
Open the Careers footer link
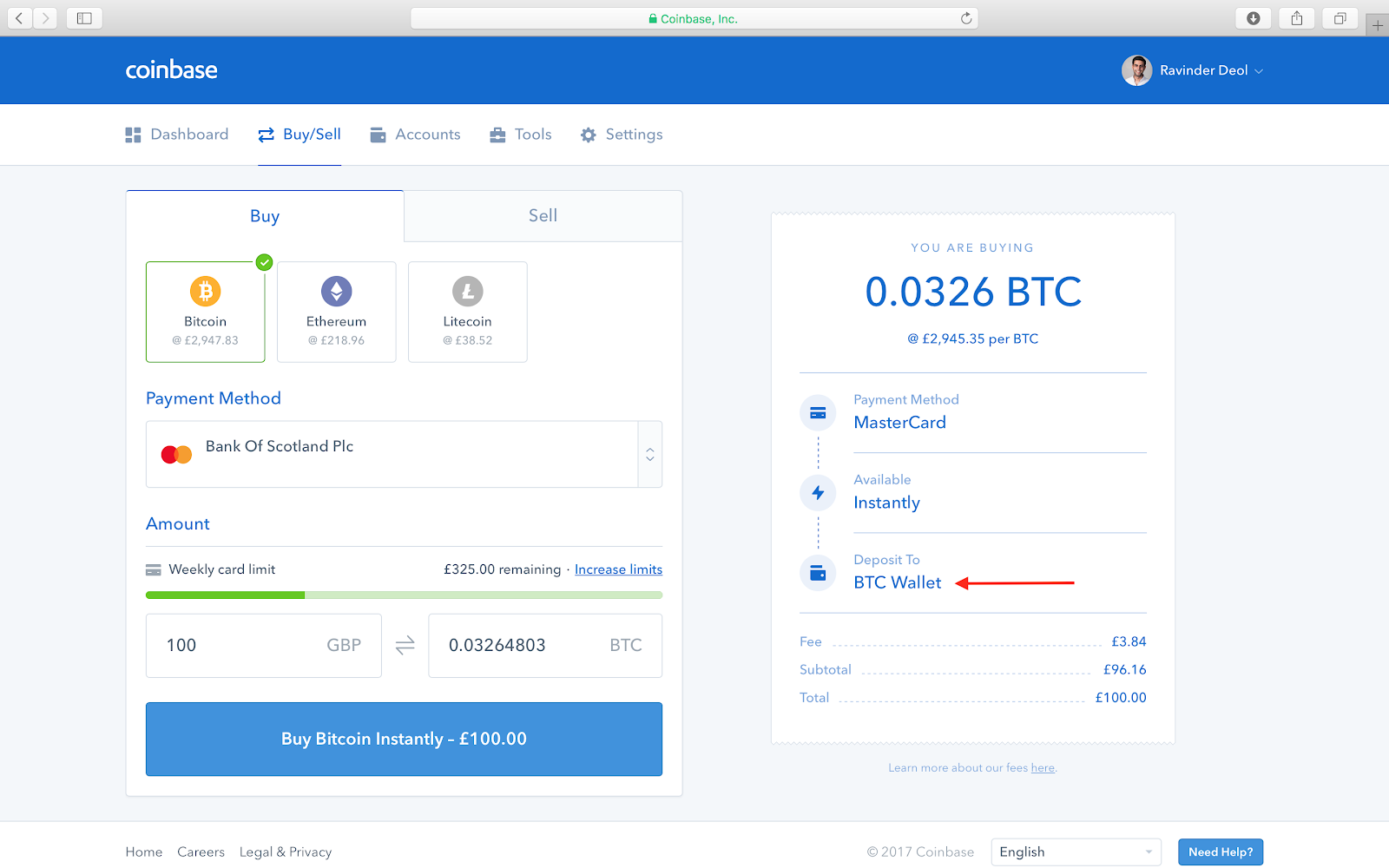coord(201,852)
